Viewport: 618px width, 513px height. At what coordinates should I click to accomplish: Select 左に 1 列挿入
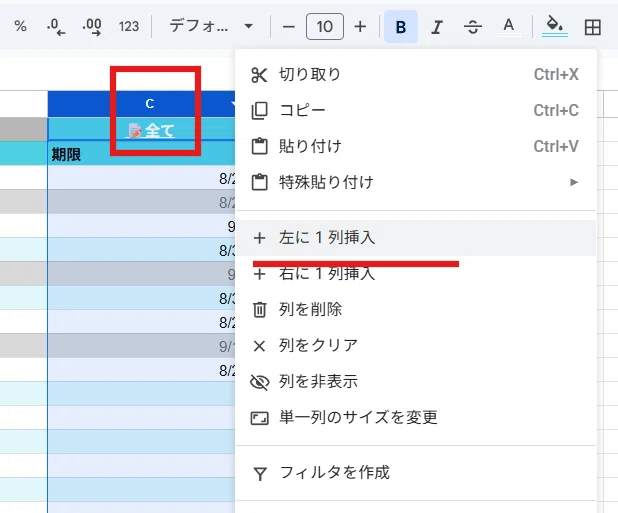coord(416,238)
